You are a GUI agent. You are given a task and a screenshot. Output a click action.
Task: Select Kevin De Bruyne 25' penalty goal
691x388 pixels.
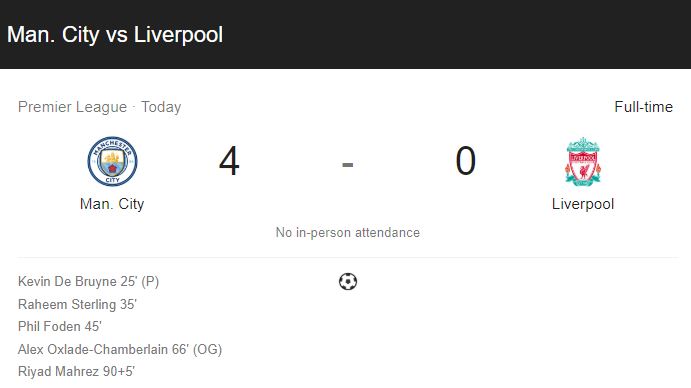(89, 281)
